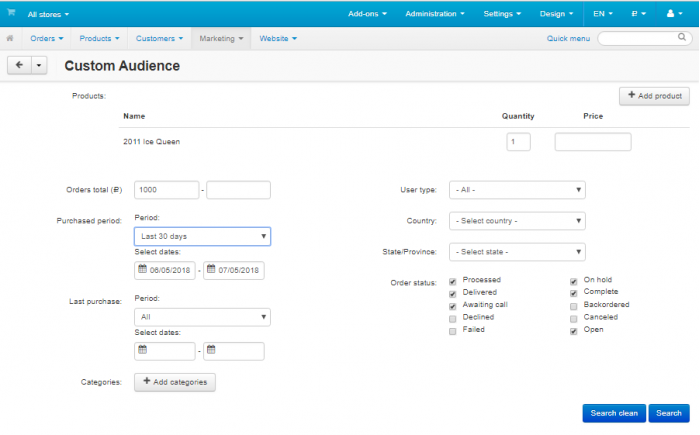Open the Last purchase period All dropdown
This screenshot has height=435, width=700.
click(202, 317)
